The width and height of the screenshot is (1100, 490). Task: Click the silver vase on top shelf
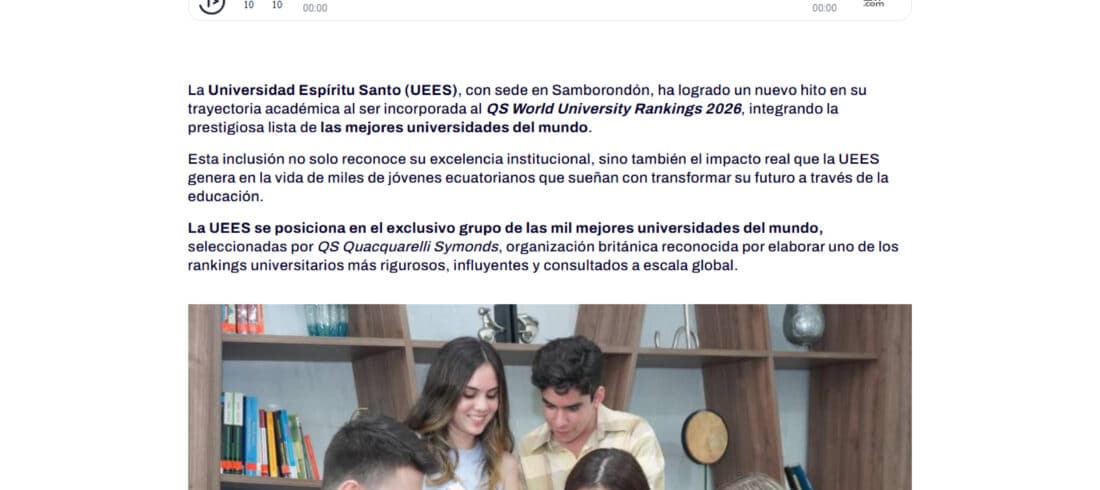[804, 326]
